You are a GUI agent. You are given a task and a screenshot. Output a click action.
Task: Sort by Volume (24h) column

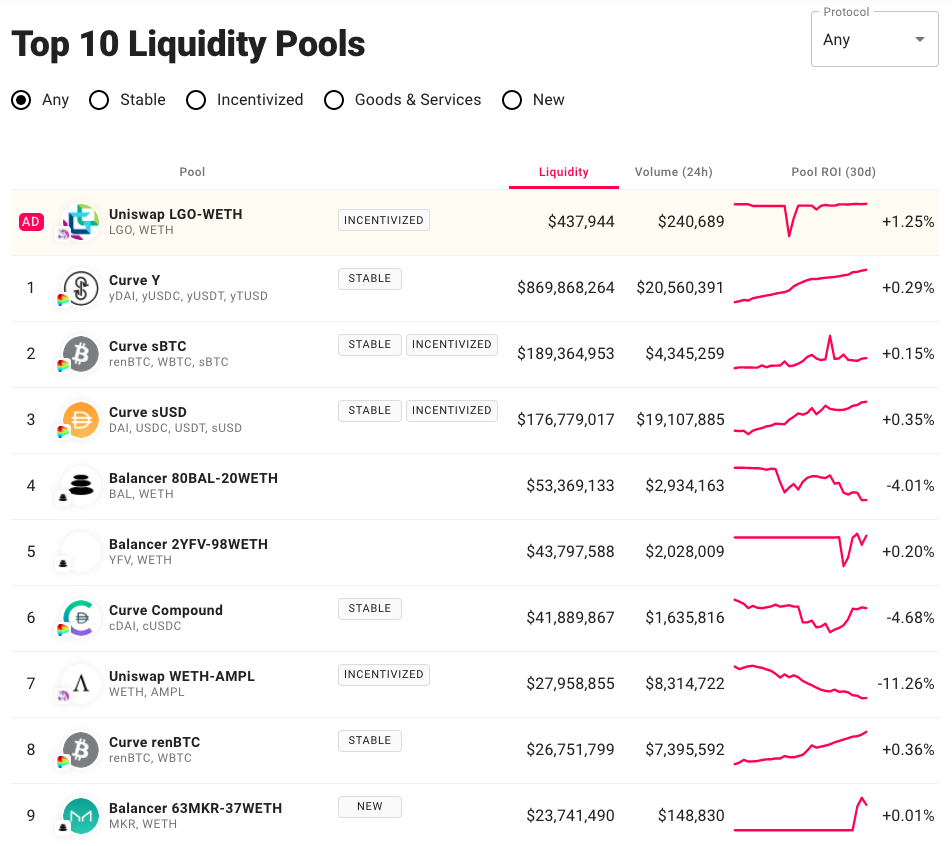[673, 172]
